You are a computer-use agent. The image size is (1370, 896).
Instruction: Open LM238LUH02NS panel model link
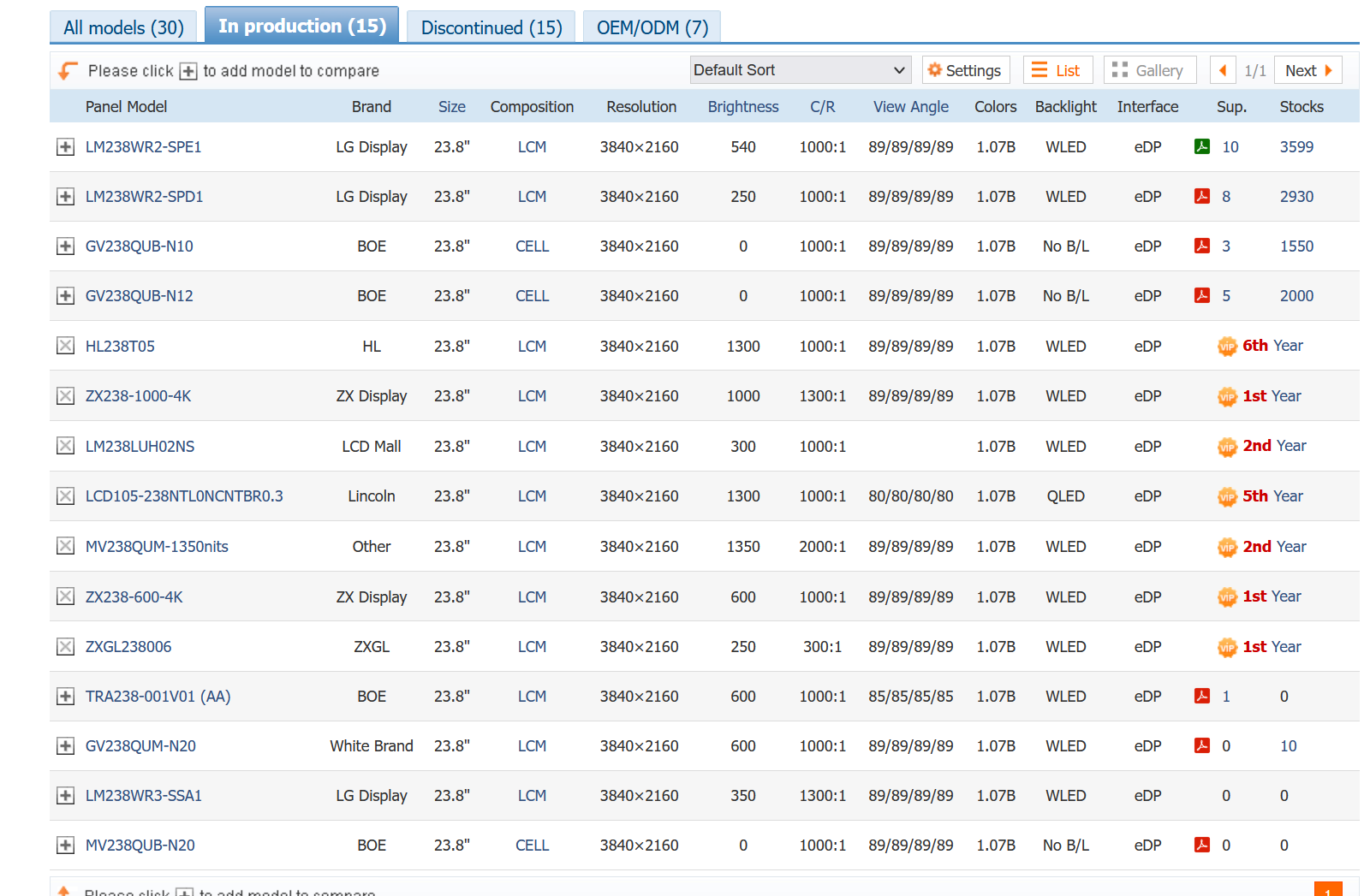pyautogui.click(x=140, y=447)
